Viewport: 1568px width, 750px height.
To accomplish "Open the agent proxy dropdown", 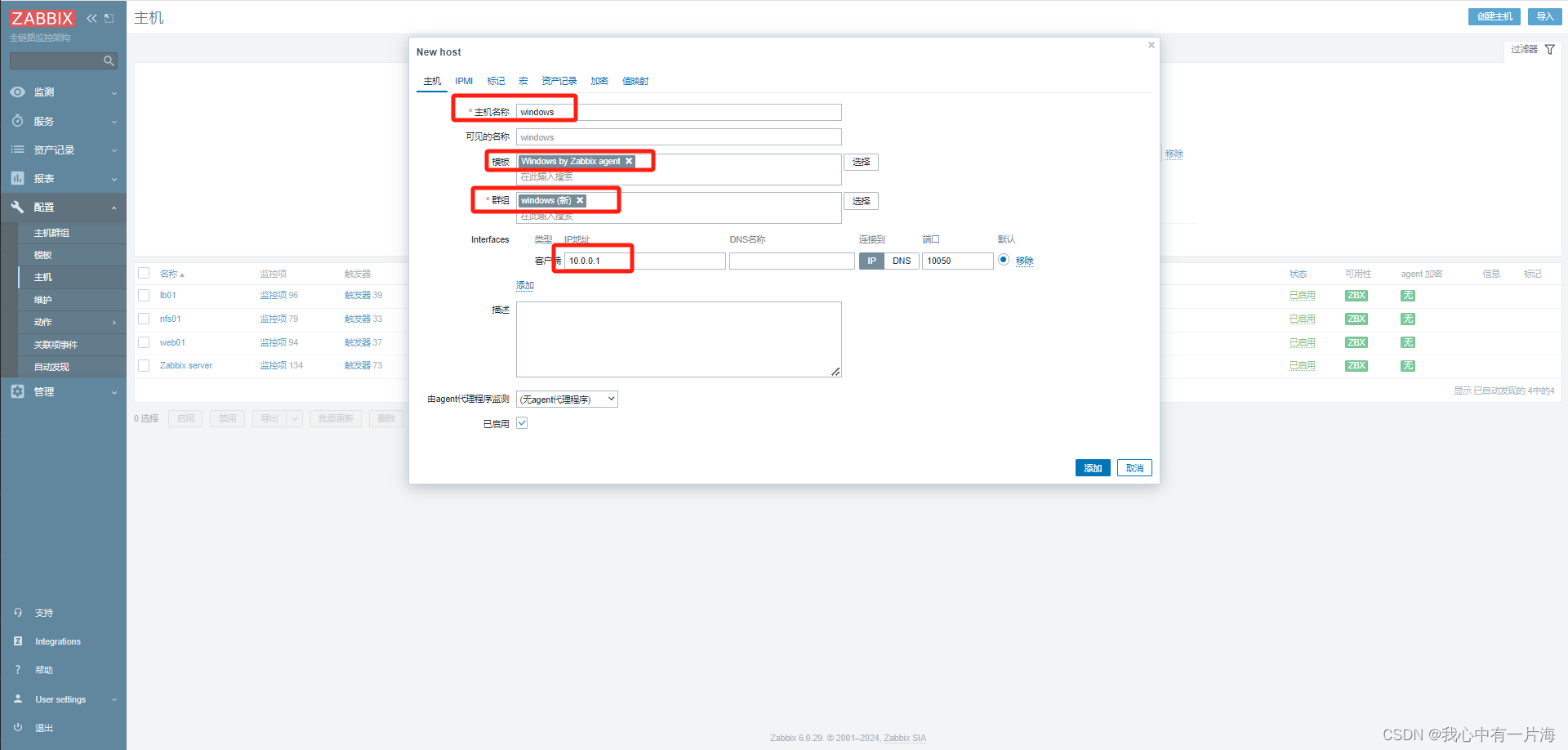I will click(x=567, y=399).
